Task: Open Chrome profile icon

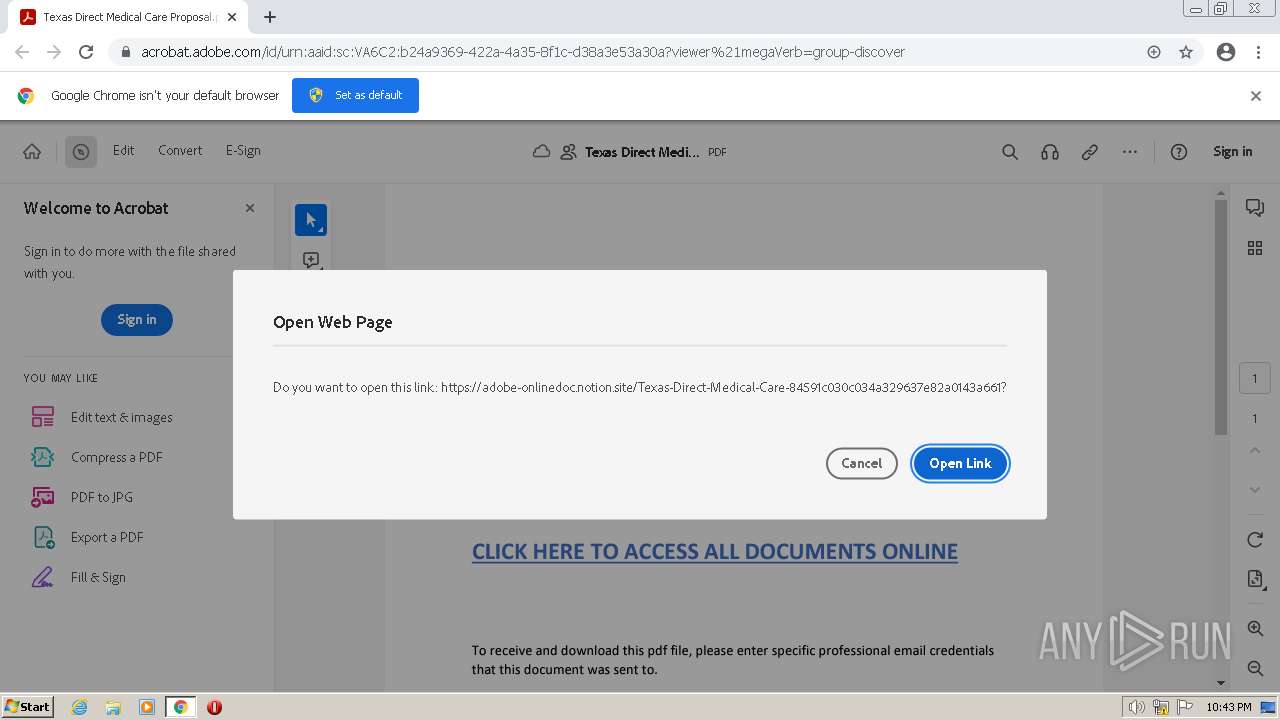Action: [x=1226, y=52]
